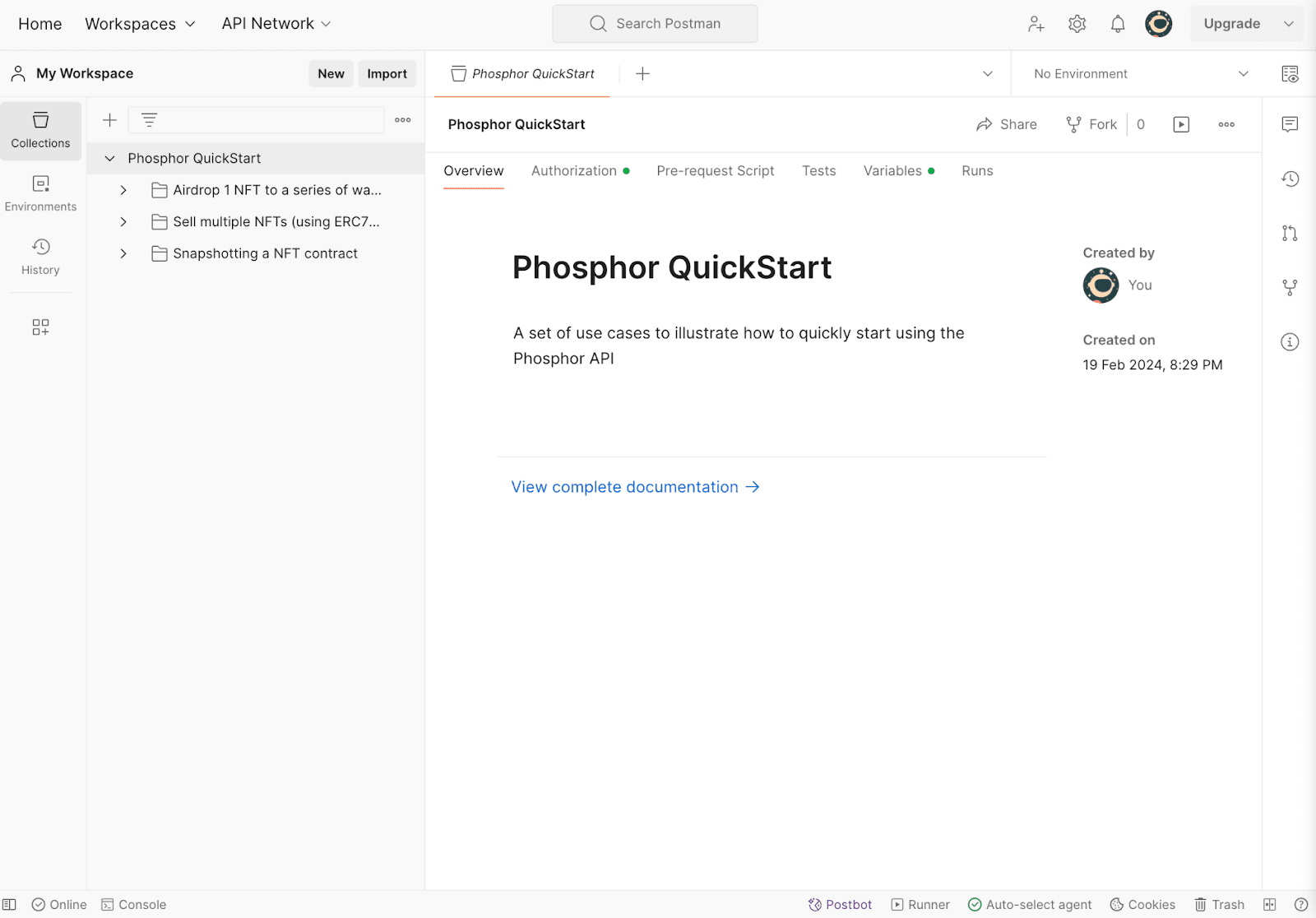The width and height of the screenshot is (1316, 918).
Task: Open the tab list dropdown chevron
Action: click(988, 74)
